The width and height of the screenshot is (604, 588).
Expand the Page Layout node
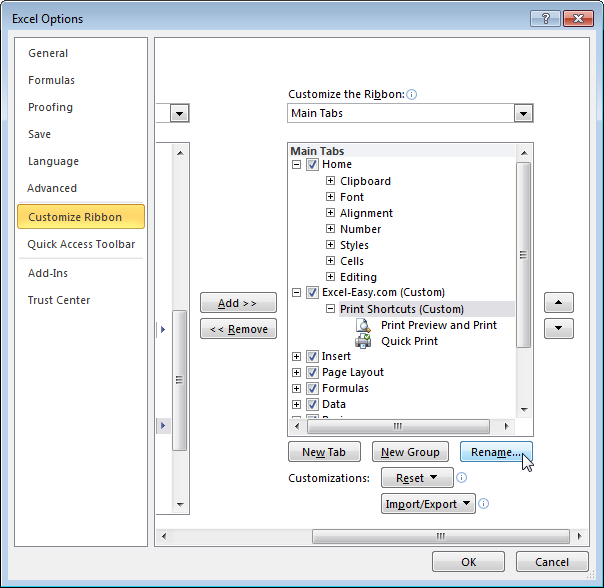[x=296, y=373]
